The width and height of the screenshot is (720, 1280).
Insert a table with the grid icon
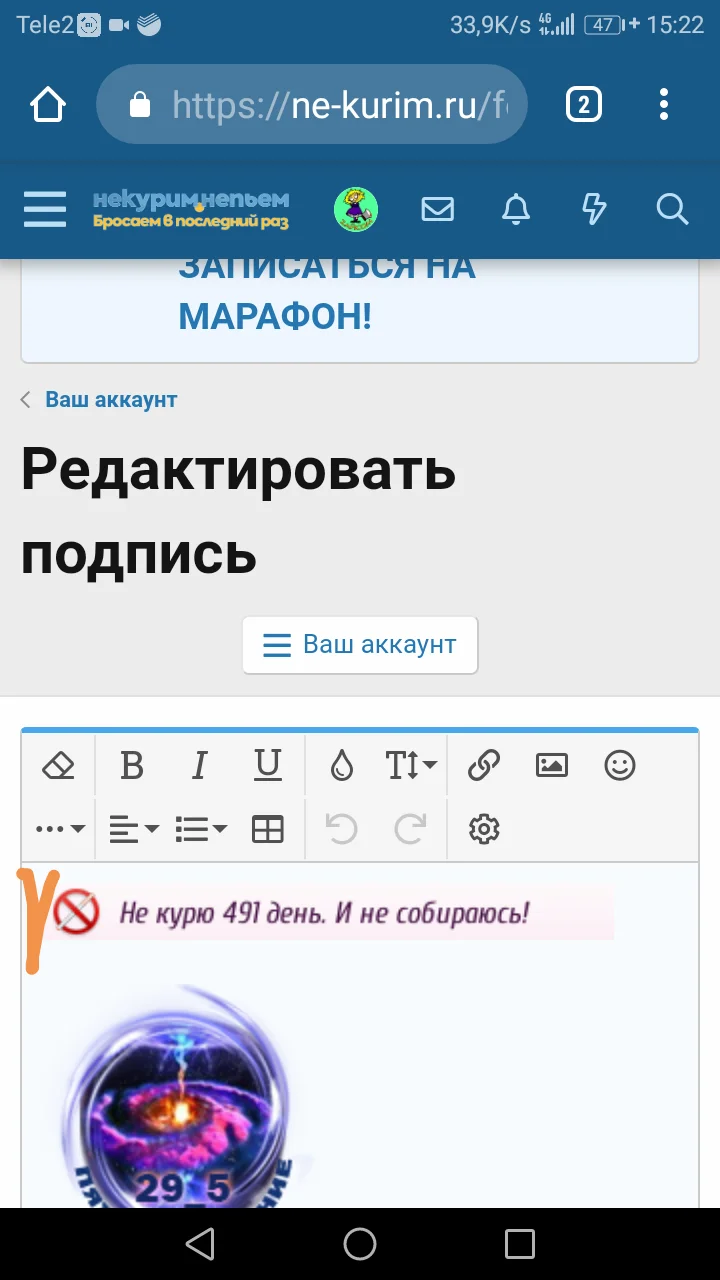tap(268, 829)
